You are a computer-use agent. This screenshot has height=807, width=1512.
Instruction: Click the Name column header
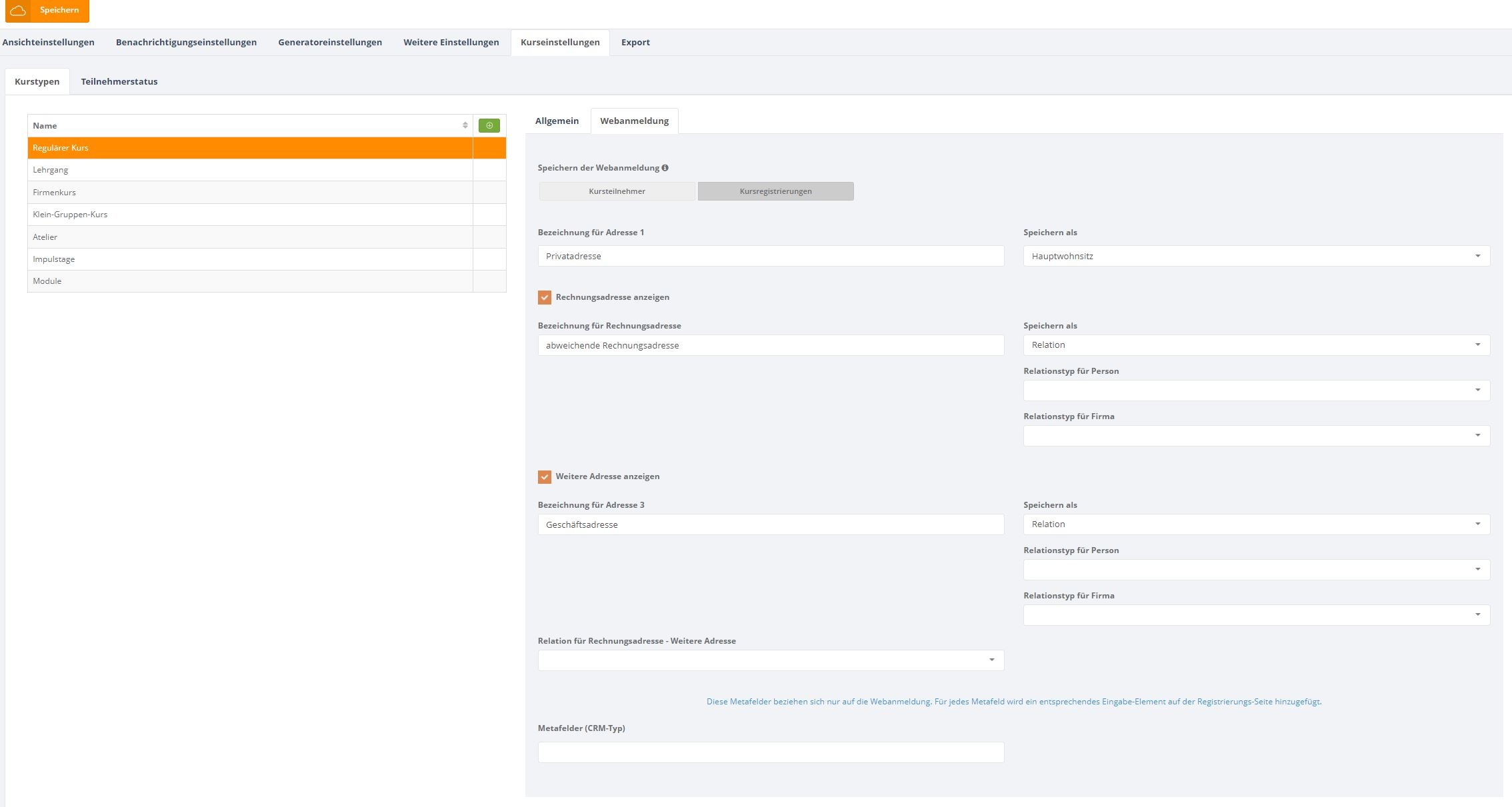pos(250,125)
